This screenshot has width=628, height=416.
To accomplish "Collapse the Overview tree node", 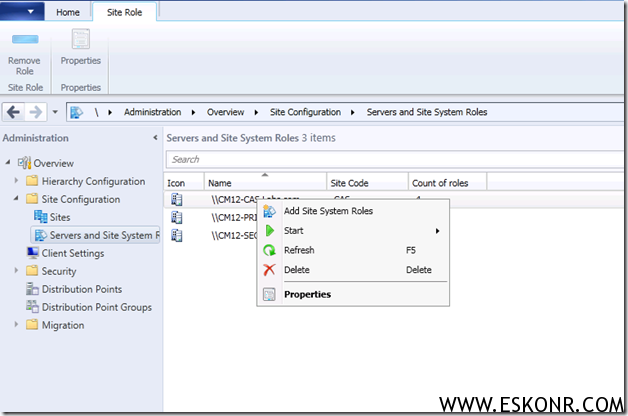I will point(8,162).
